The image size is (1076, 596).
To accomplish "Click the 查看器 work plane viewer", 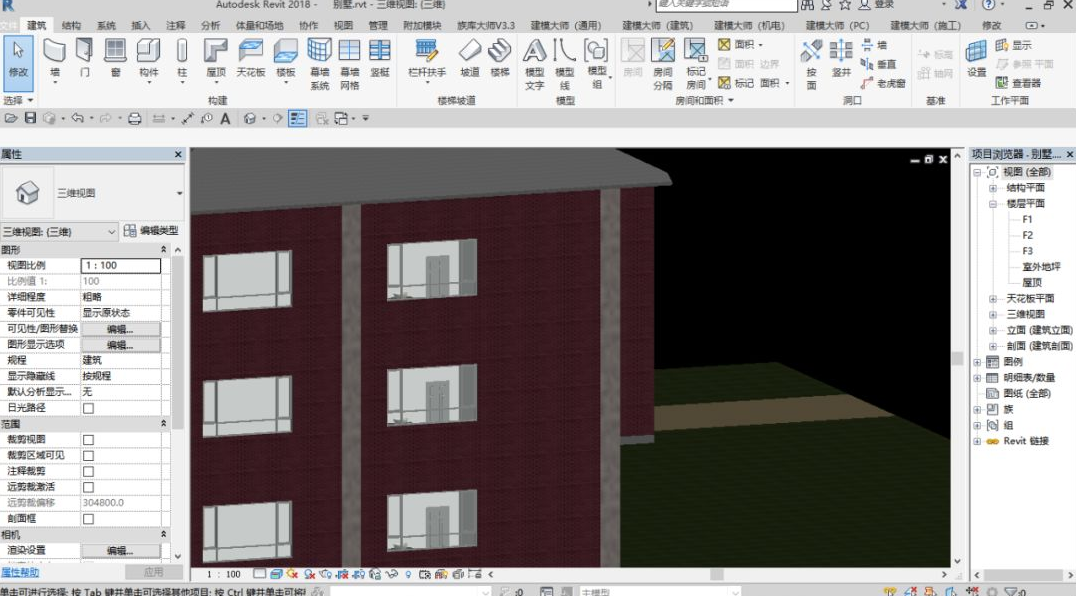I will [x=1018, y=83].
